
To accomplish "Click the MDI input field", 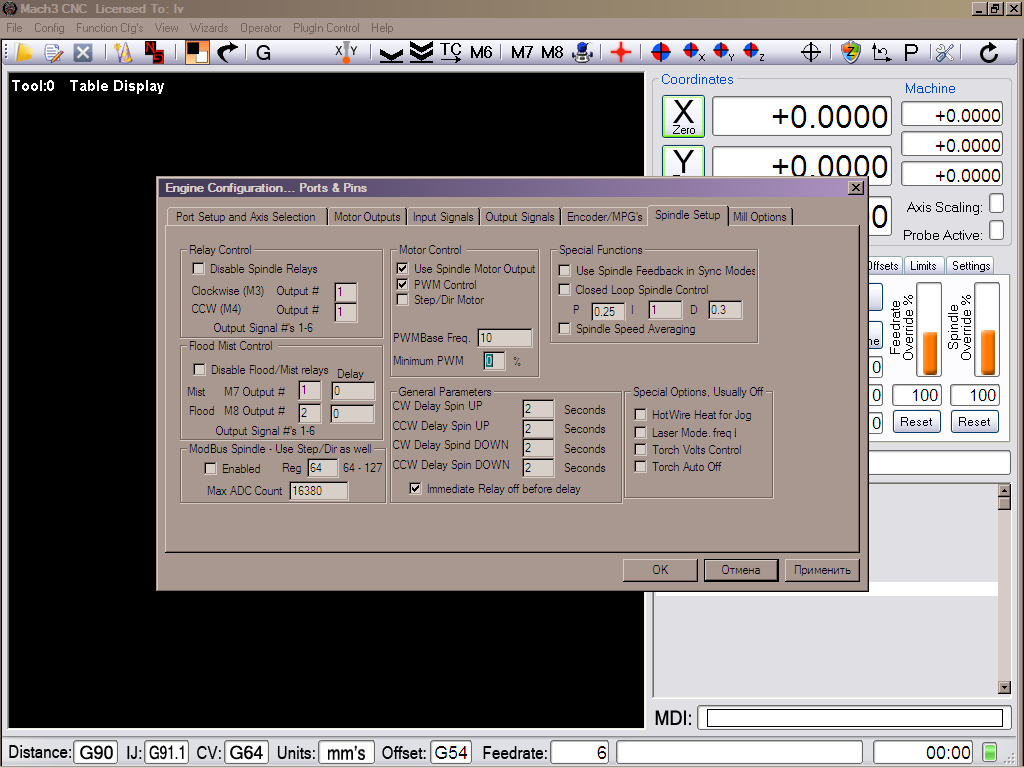I will [855, 718].
